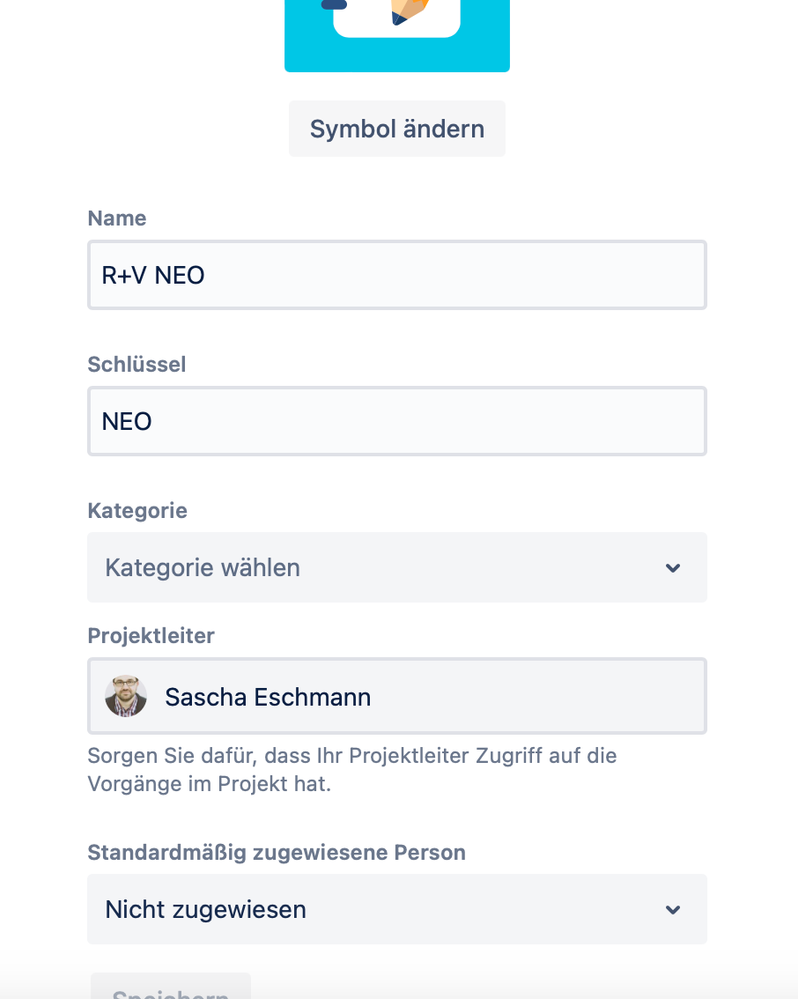Screen dimensions: 798x999
Task: Select the Projektleiter field showing Sascha Eschmann
Action: (x=397, y=695)
